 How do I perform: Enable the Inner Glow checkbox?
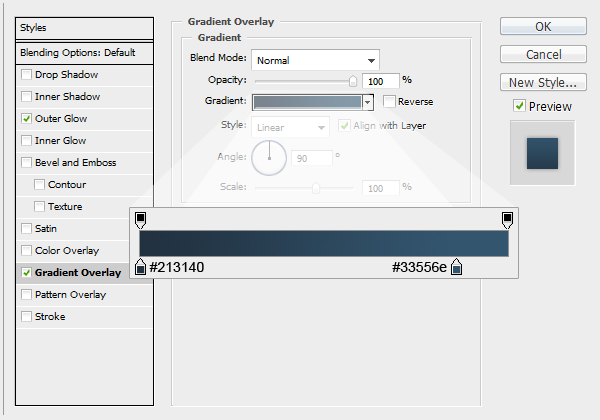pyautogui.click(x=26, y=140)
